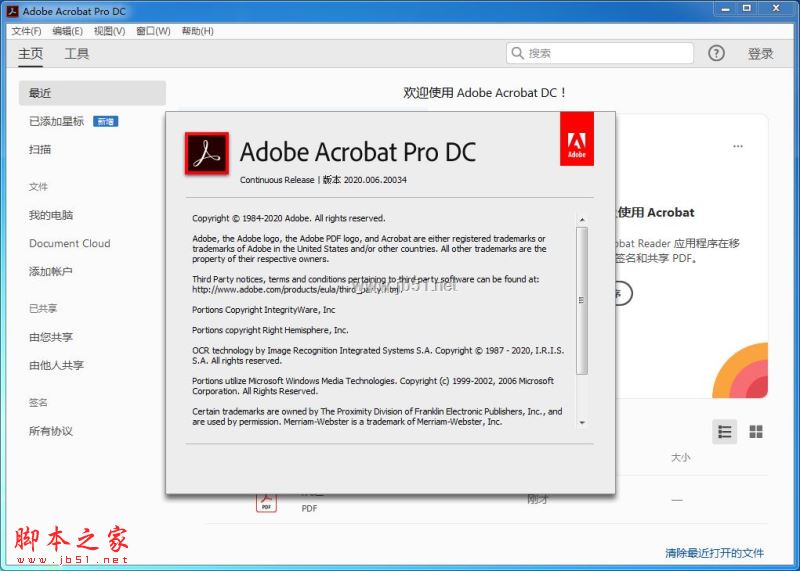Click the Portions Copyright IntegrityWare line

click(x=264, y=310)
